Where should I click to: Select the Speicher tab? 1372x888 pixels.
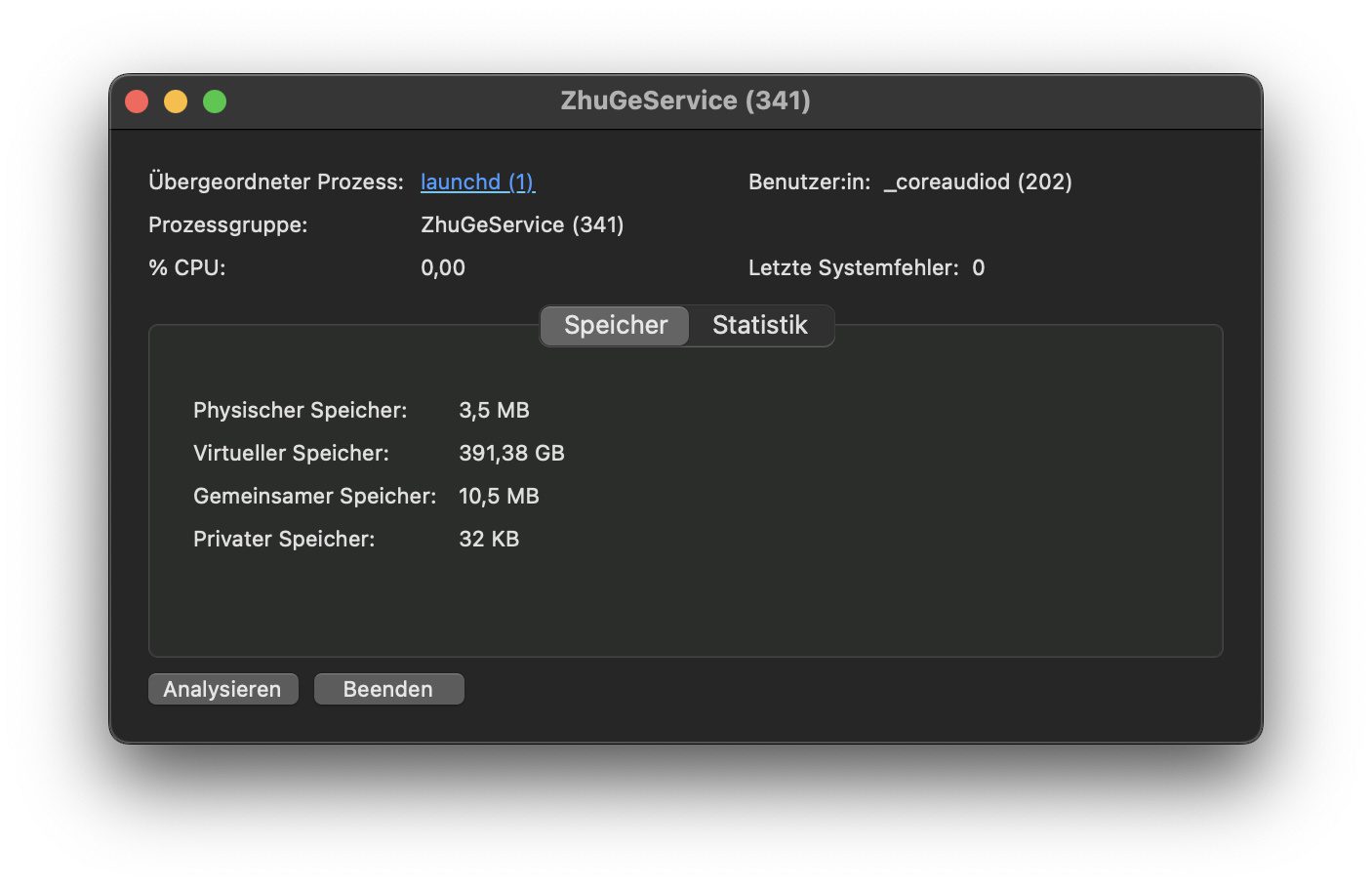tap(616, 325)
